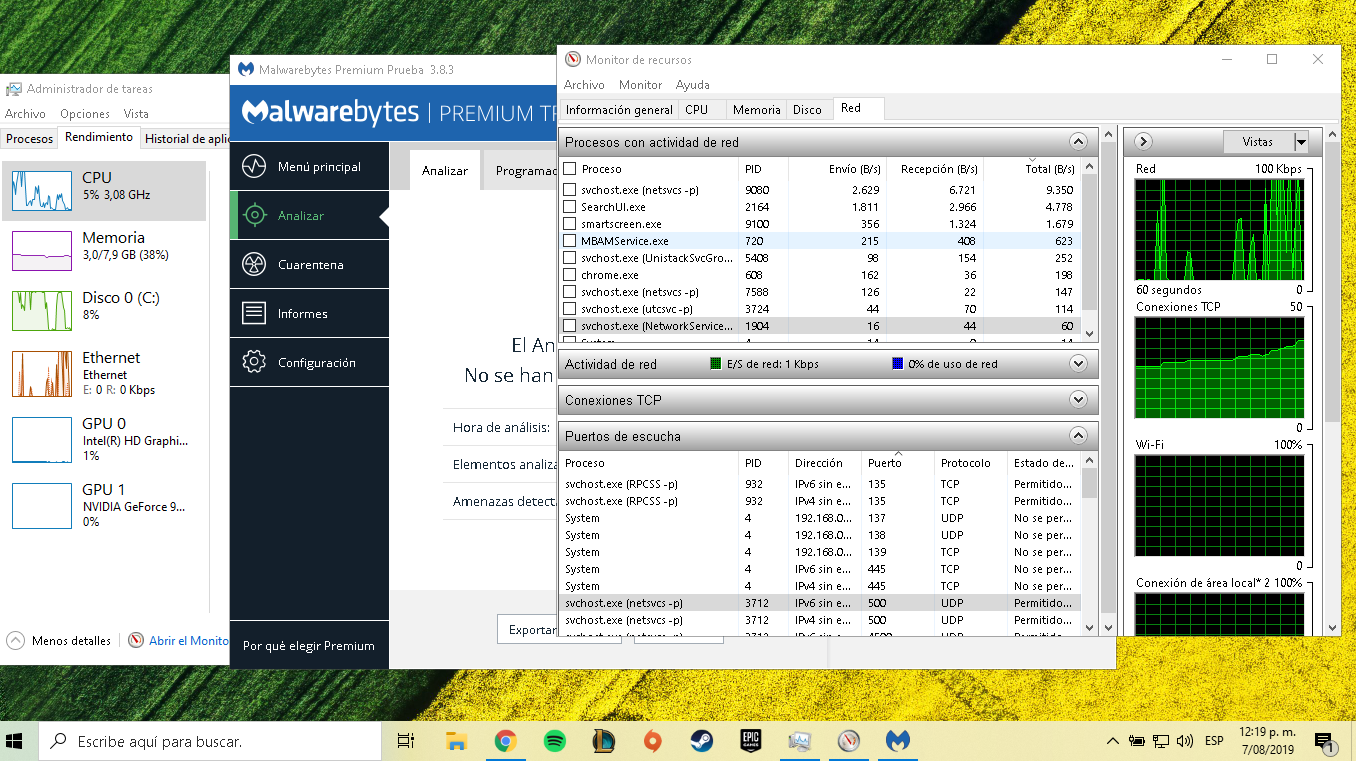Click the Exportar button in Malwarebytes
This screenshot has width=1356, height=761.
tap(528, 630)
